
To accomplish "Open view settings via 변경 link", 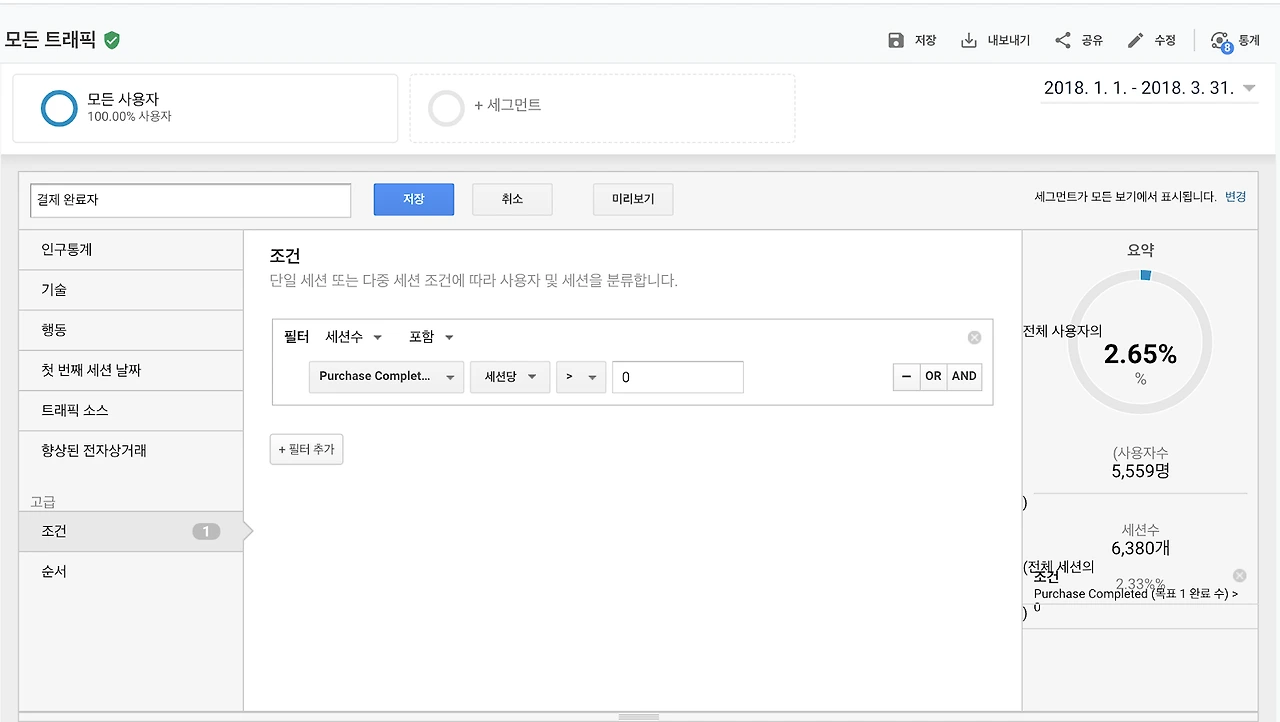I will pyautogui.click(x=1235, y=197).
